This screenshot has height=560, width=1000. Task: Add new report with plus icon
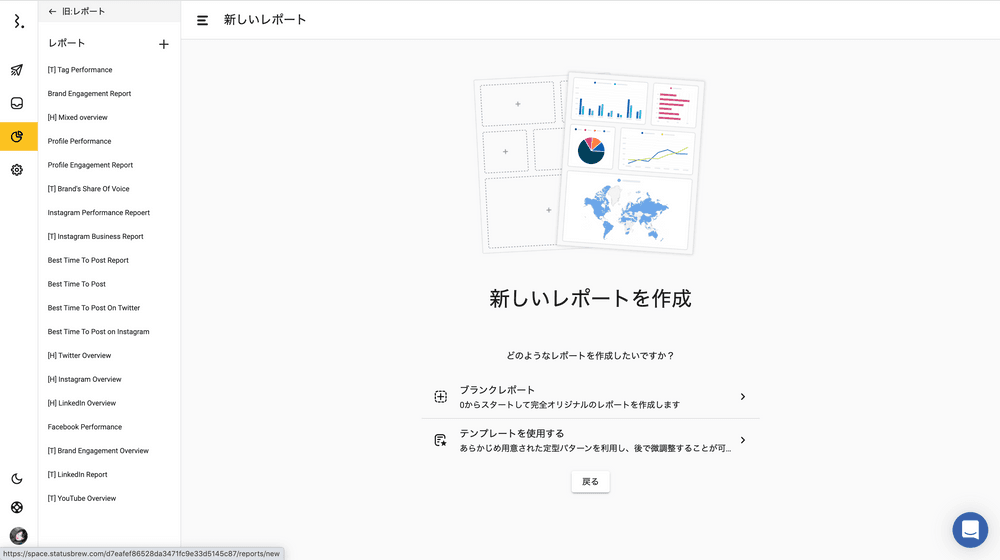[164, 44]
